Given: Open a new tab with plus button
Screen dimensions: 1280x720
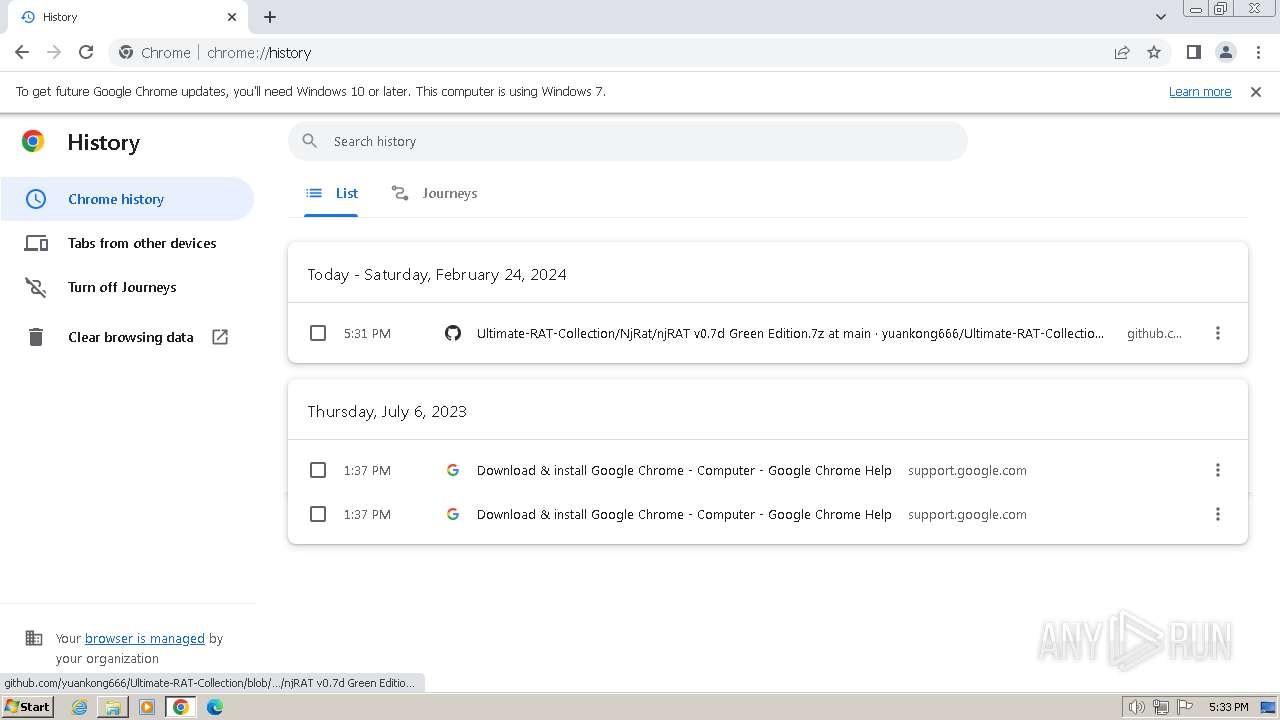Looking at the screenshot, I should coord(270,17).
